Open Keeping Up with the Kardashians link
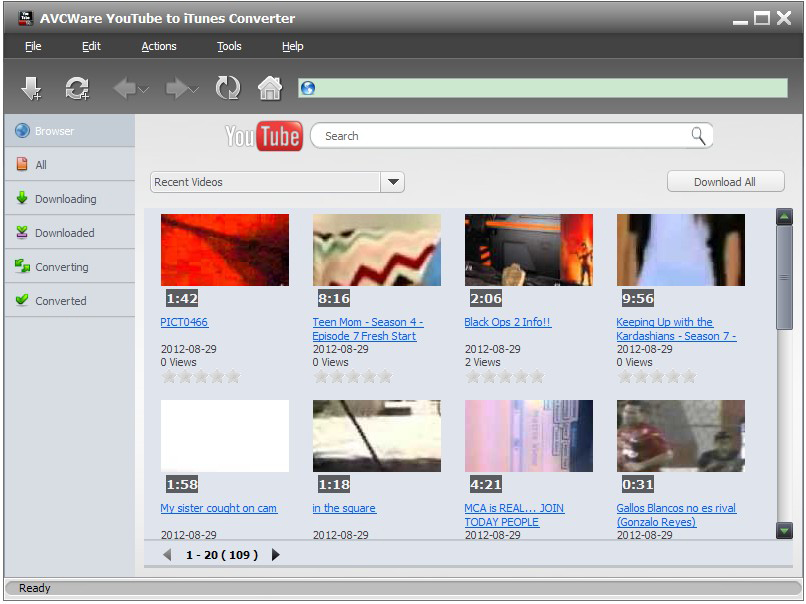The height and width of the screenshot is (604, 806). 676,329
